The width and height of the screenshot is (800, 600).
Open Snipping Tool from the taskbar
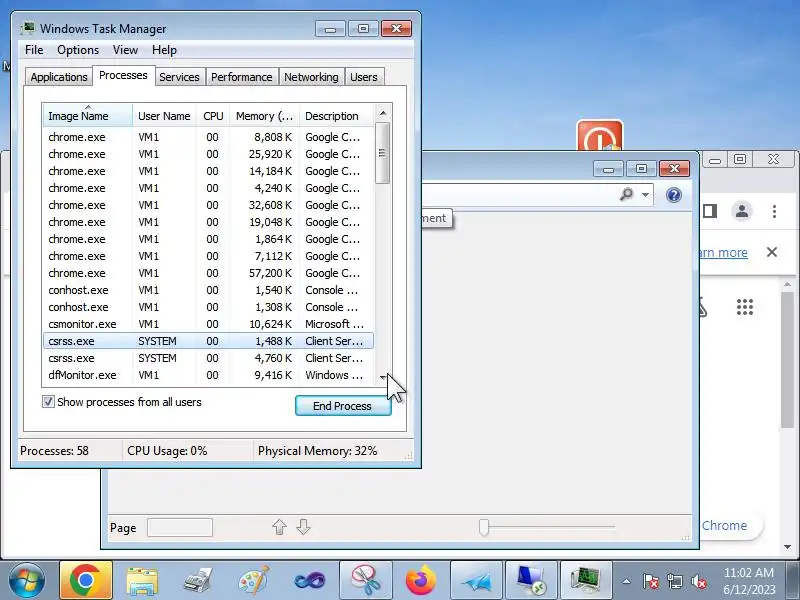pos(365,580)
